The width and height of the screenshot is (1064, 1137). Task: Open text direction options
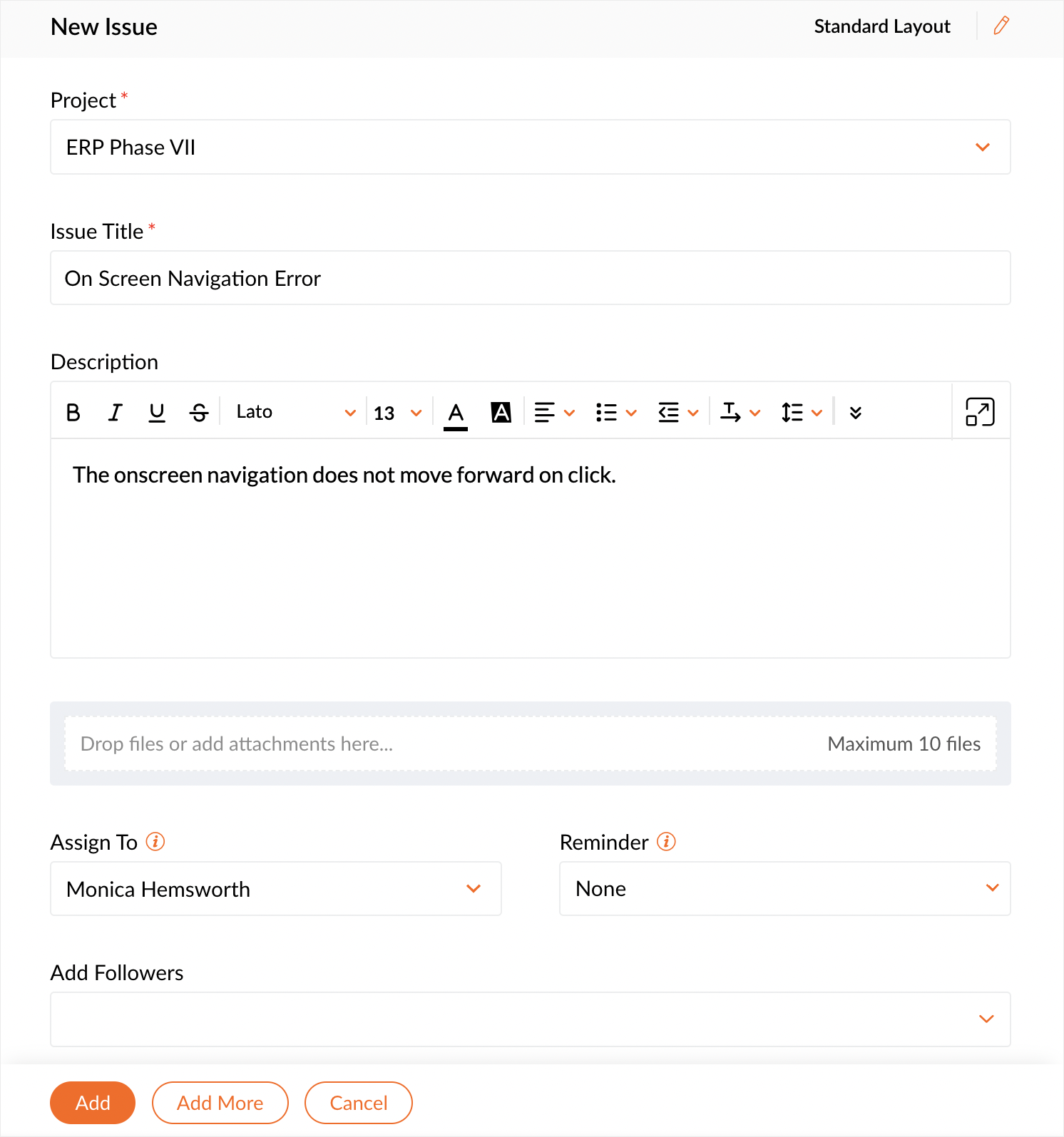coord(740,412)
